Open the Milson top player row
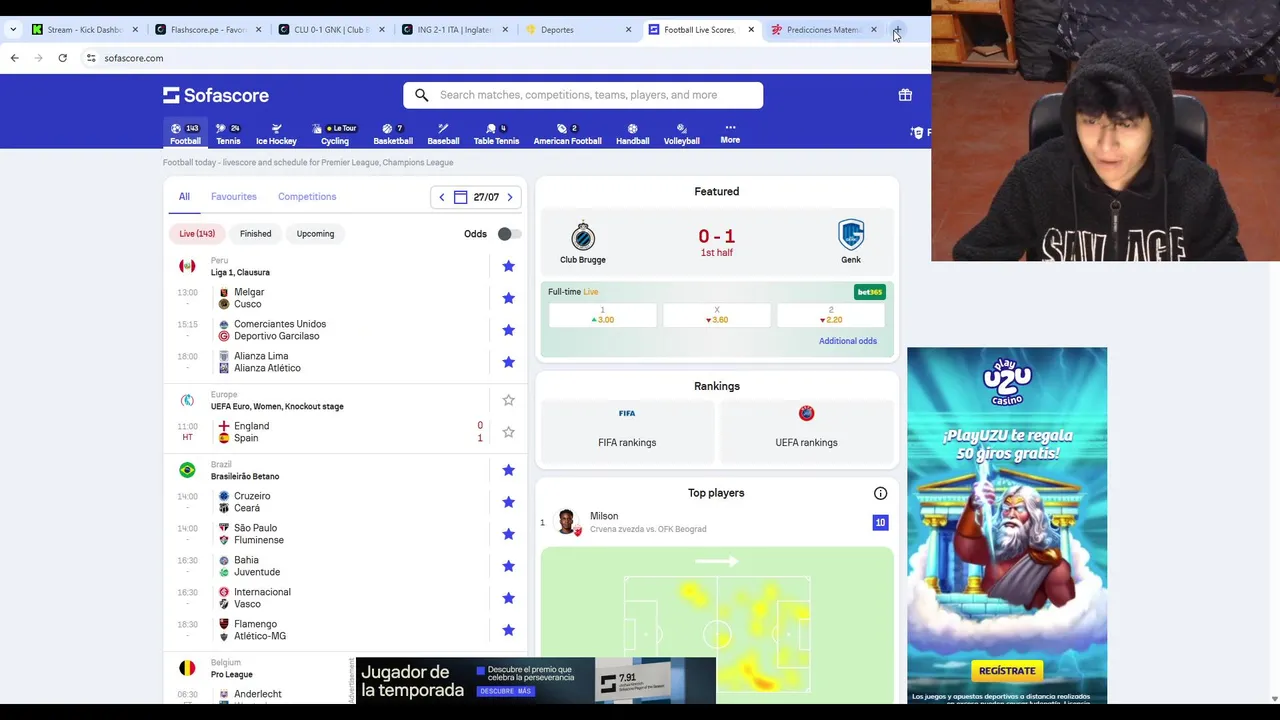 pyautogui.click(x=716, y=522)
